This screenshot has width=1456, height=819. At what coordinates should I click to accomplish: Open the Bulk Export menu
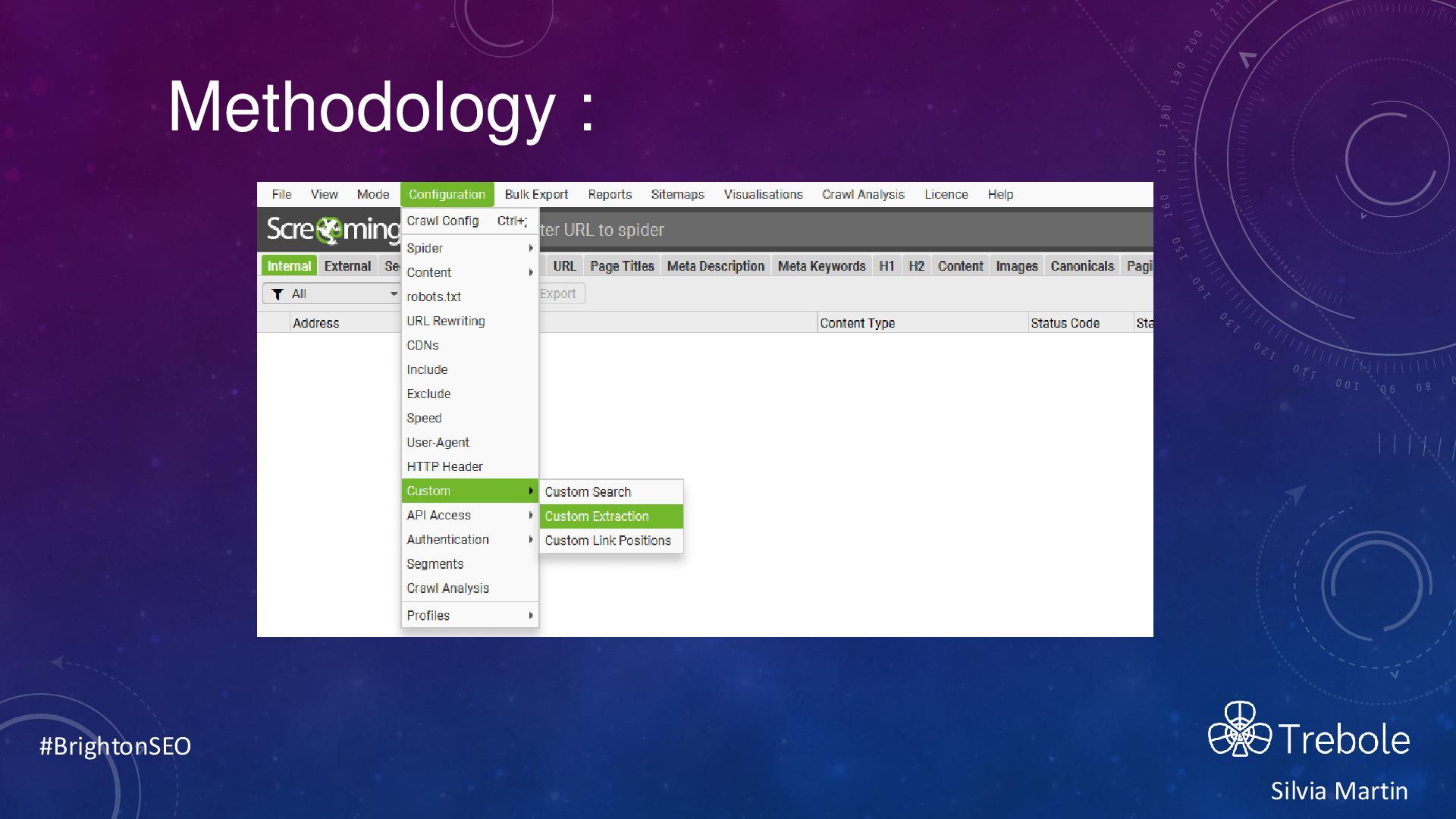coord(536,194)
